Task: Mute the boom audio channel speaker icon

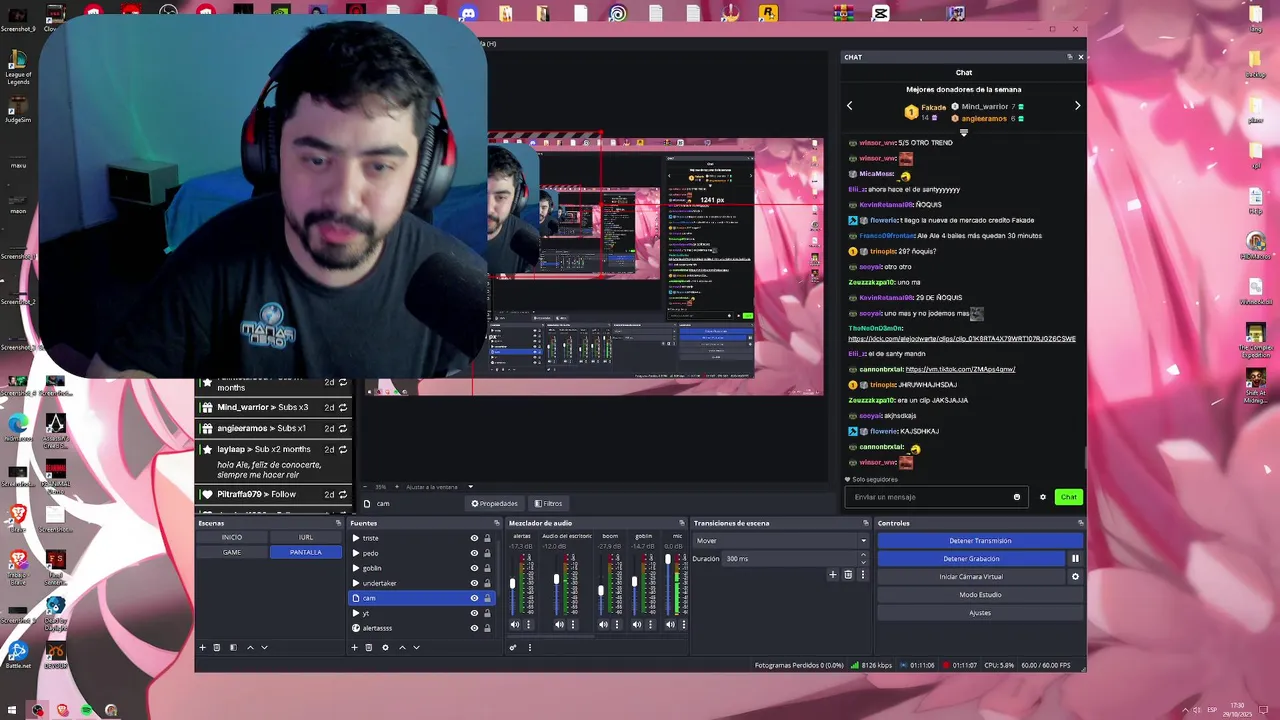Action: pos(603,625)
